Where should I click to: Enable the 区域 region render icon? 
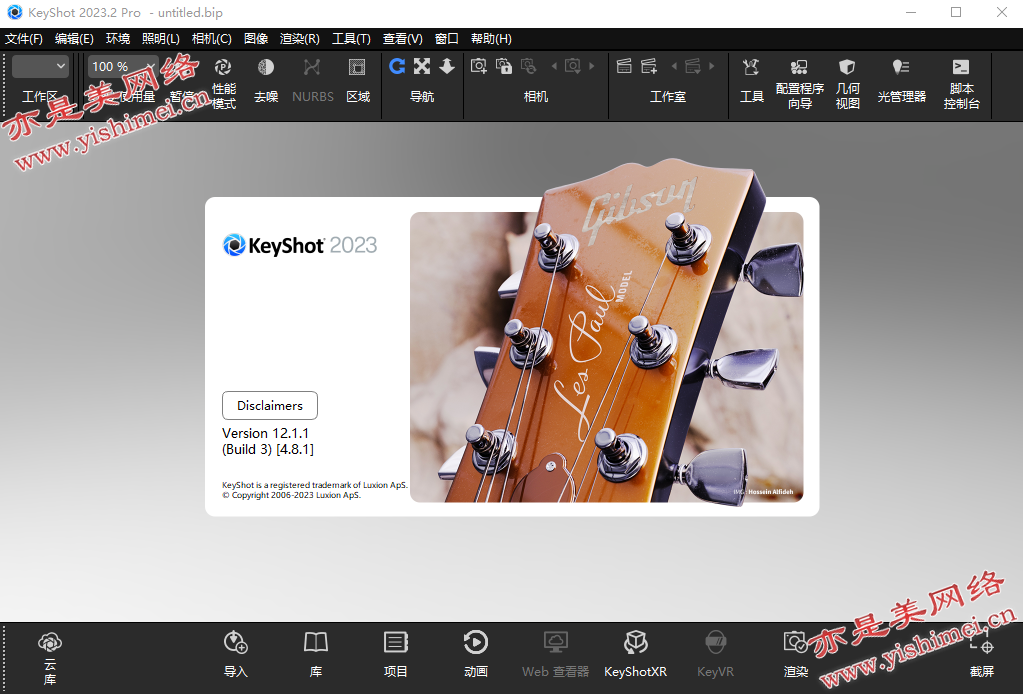tap(357, 67)
